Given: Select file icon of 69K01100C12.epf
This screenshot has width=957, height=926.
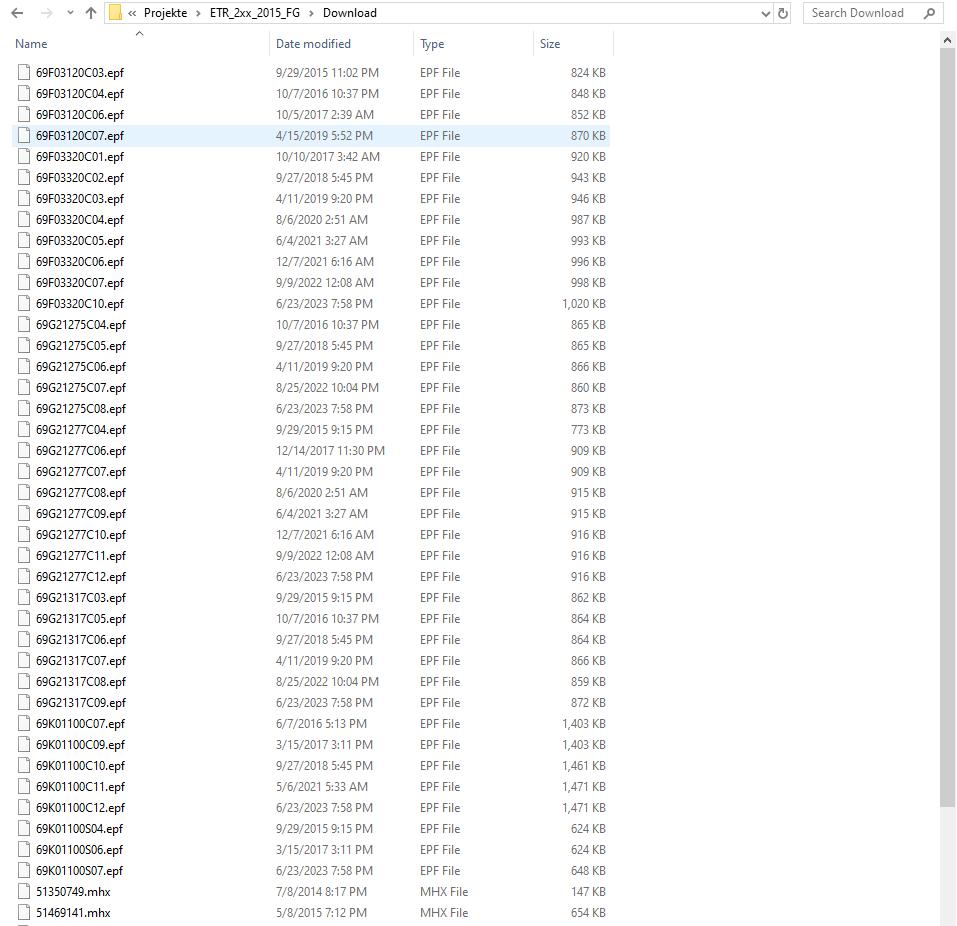Looking at the screenshot, I should pos(24,808).
